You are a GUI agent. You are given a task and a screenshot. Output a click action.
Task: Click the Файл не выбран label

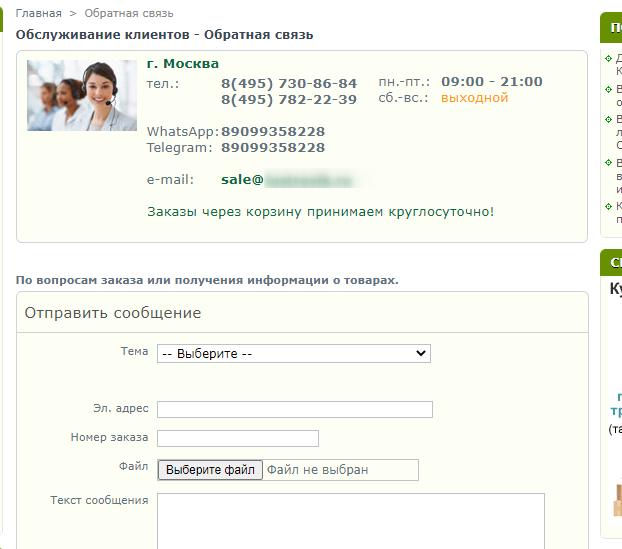(318, 470)
